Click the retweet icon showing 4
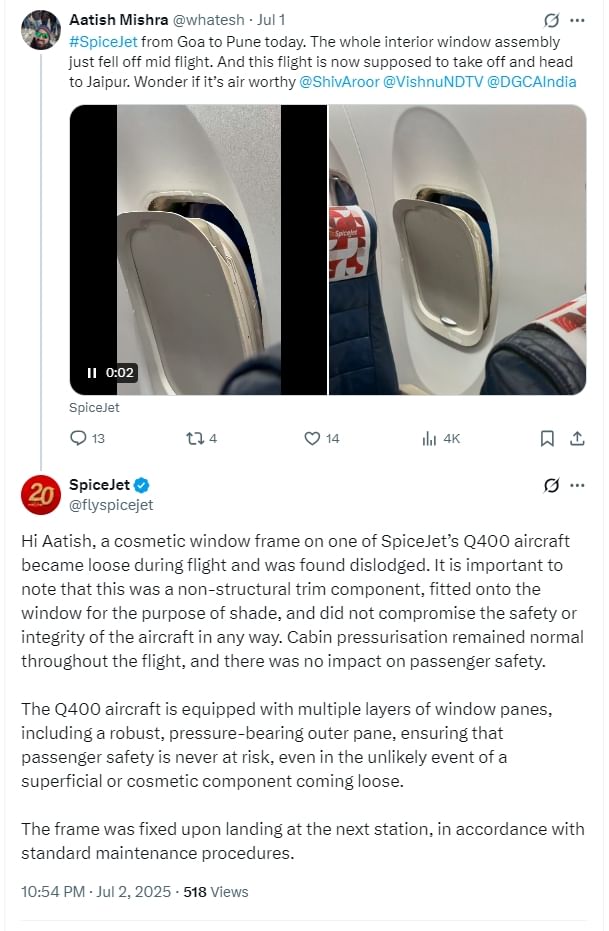Image resolution: width=609 pixels, height=931 pixels. pyautogui.click(x=195, y=438)
